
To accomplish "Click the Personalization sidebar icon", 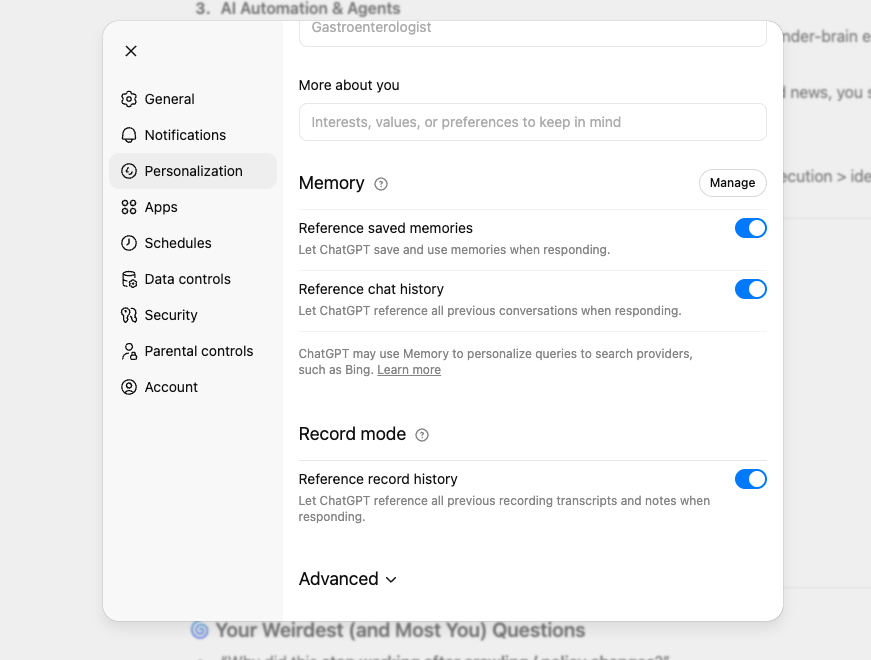I will click(129, 171).
